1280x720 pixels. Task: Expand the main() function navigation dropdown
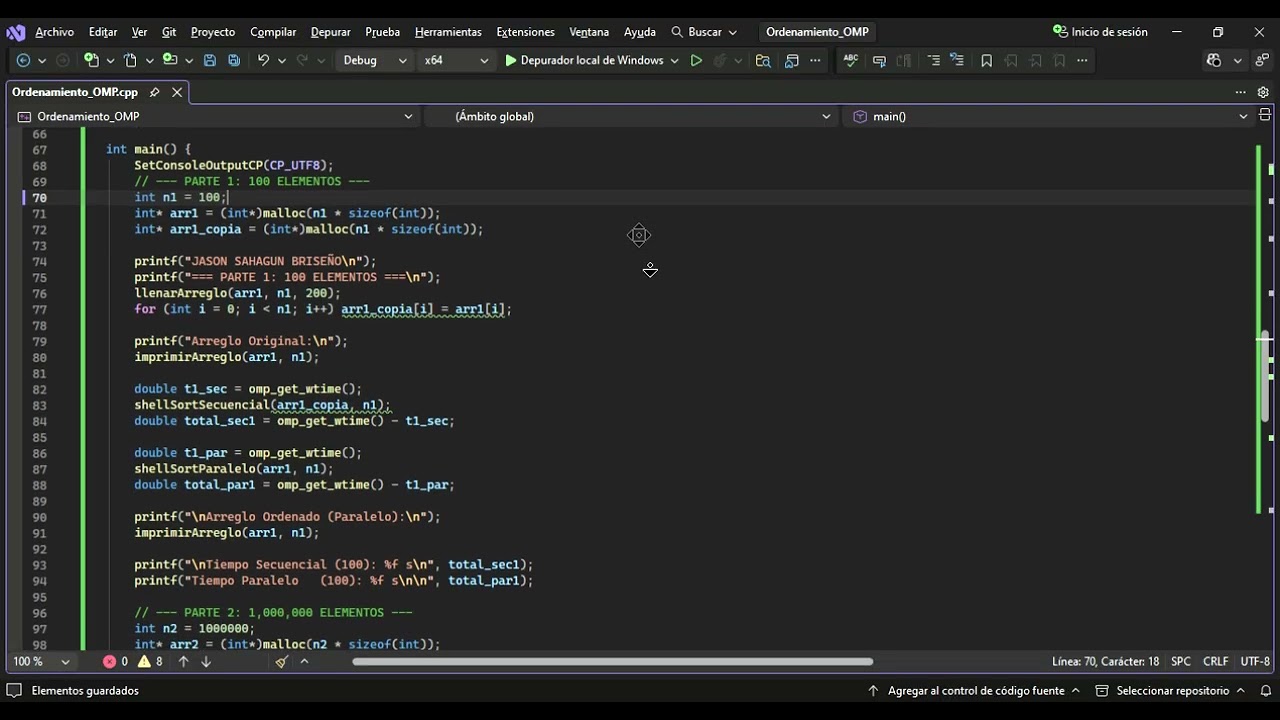pyautogui.click(x=1050, y=116)
